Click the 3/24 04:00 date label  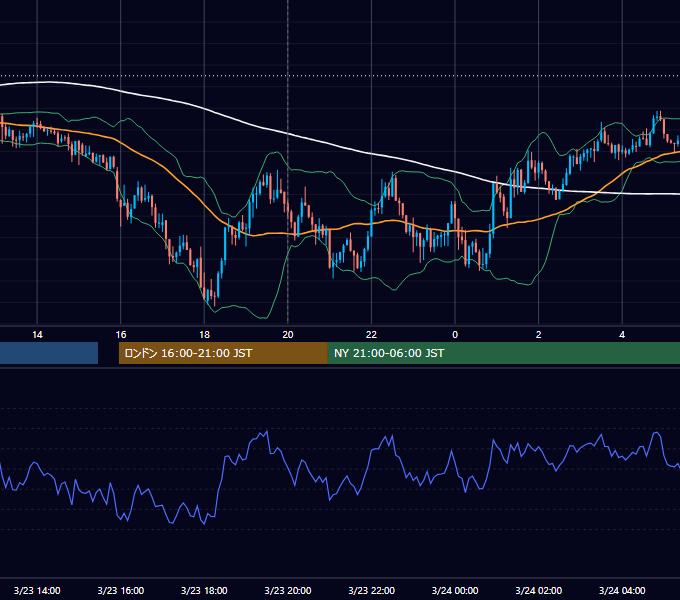point(622,590)
